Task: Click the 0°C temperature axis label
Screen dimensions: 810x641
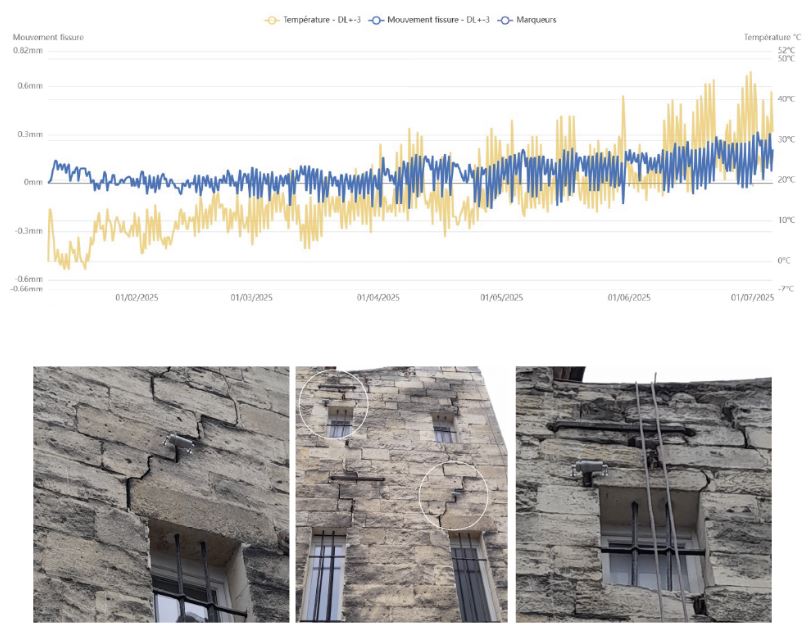Action: pyautogui.click(x=784, y=260)
